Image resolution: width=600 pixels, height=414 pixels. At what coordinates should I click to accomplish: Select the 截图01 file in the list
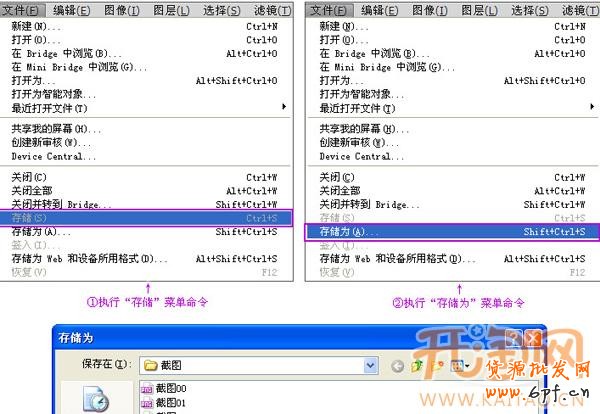click(169, 403)
